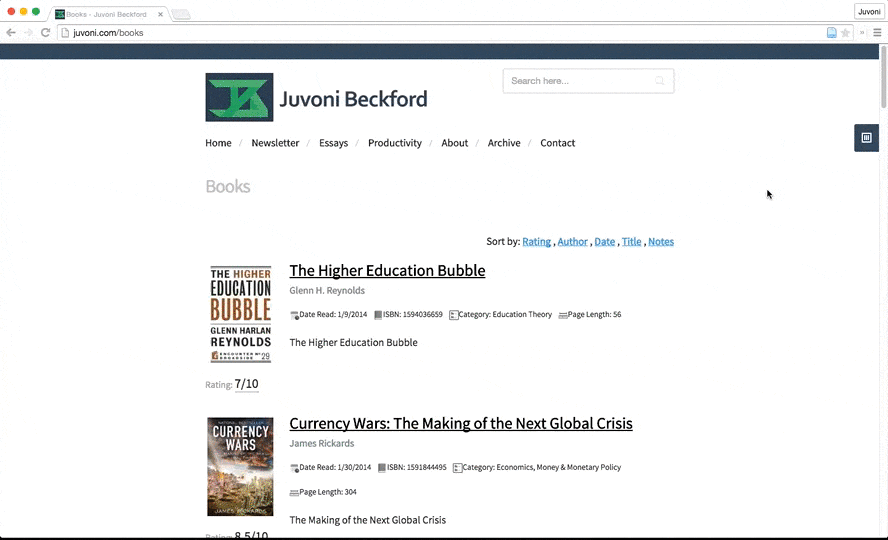Click the 7/10 rating value
888x540 pixels.
[x=246, y=384]
